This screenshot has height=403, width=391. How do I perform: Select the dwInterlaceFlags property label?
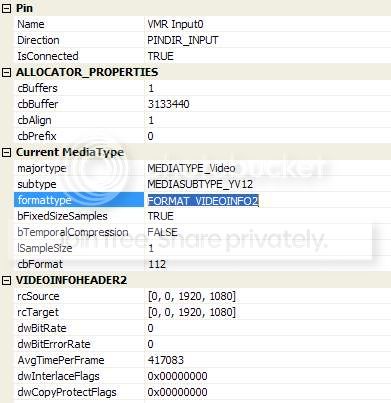pos(59,376)
